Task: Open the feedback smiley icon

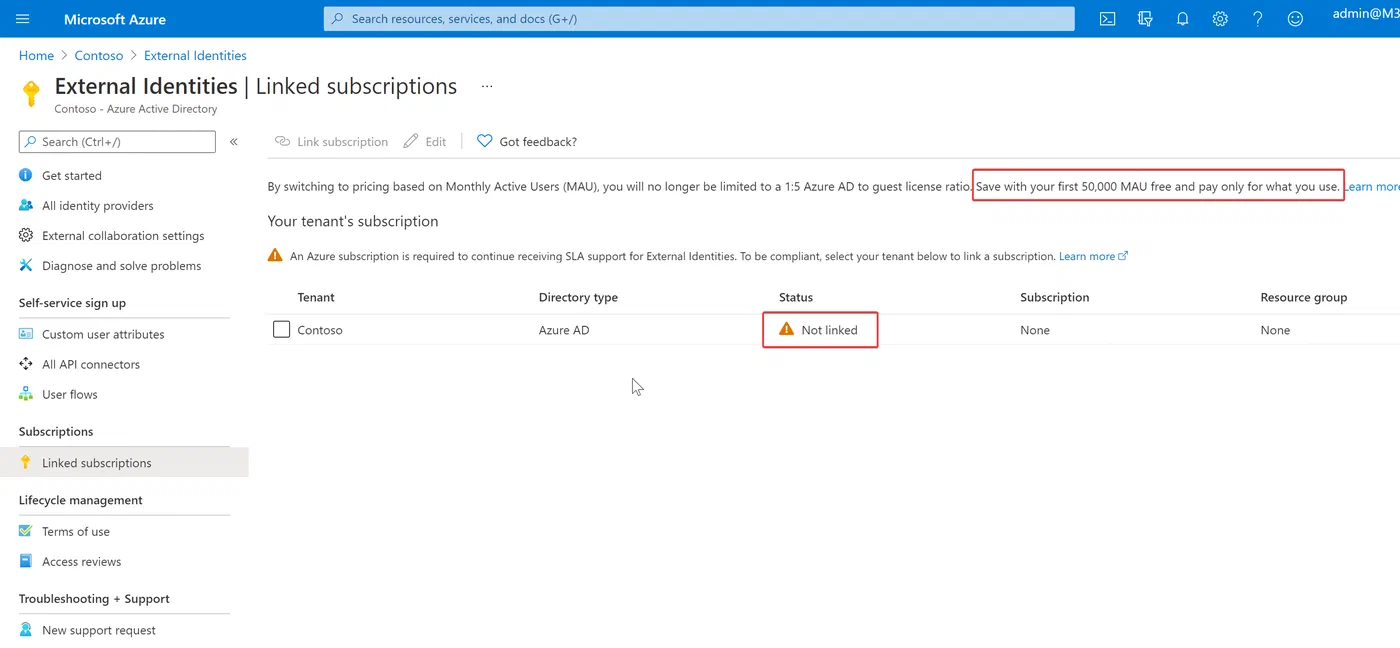Action: 1295,19
